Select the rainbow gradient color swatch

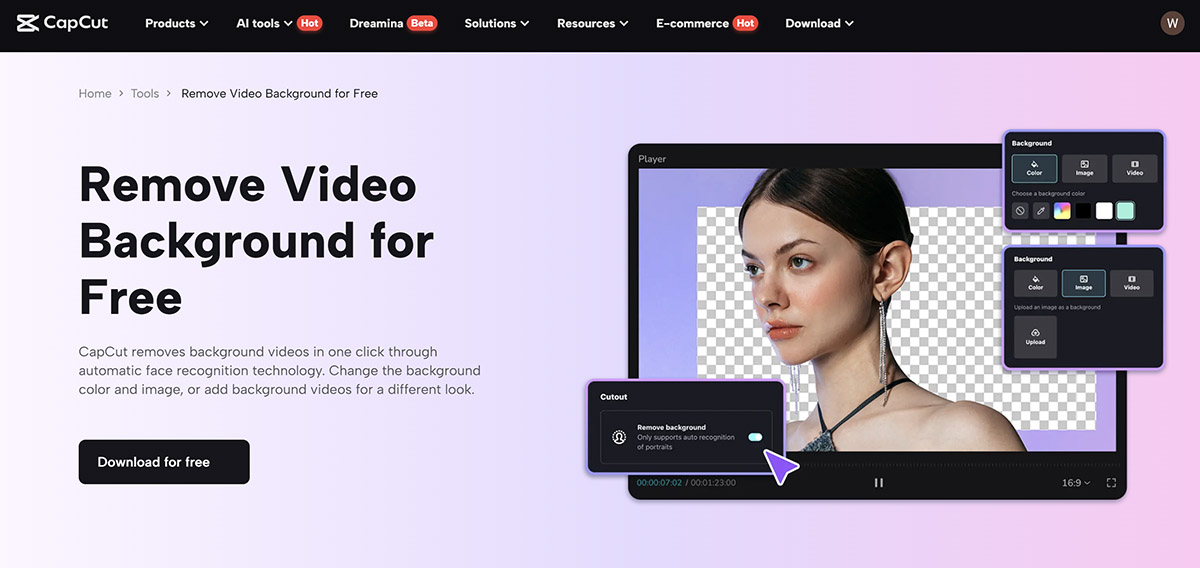pyautogui.click(x=1062, y=211)
